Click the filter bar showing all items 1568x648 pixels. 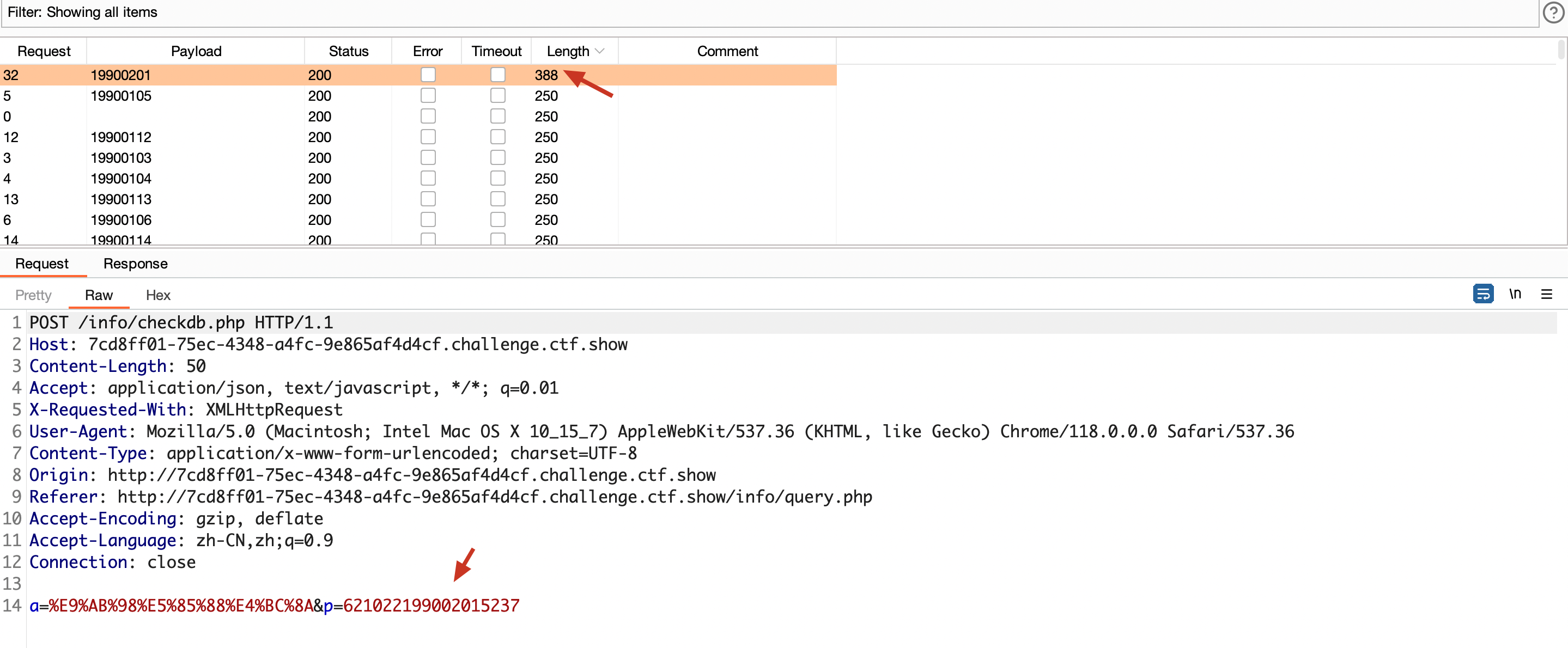click(770, 13)
